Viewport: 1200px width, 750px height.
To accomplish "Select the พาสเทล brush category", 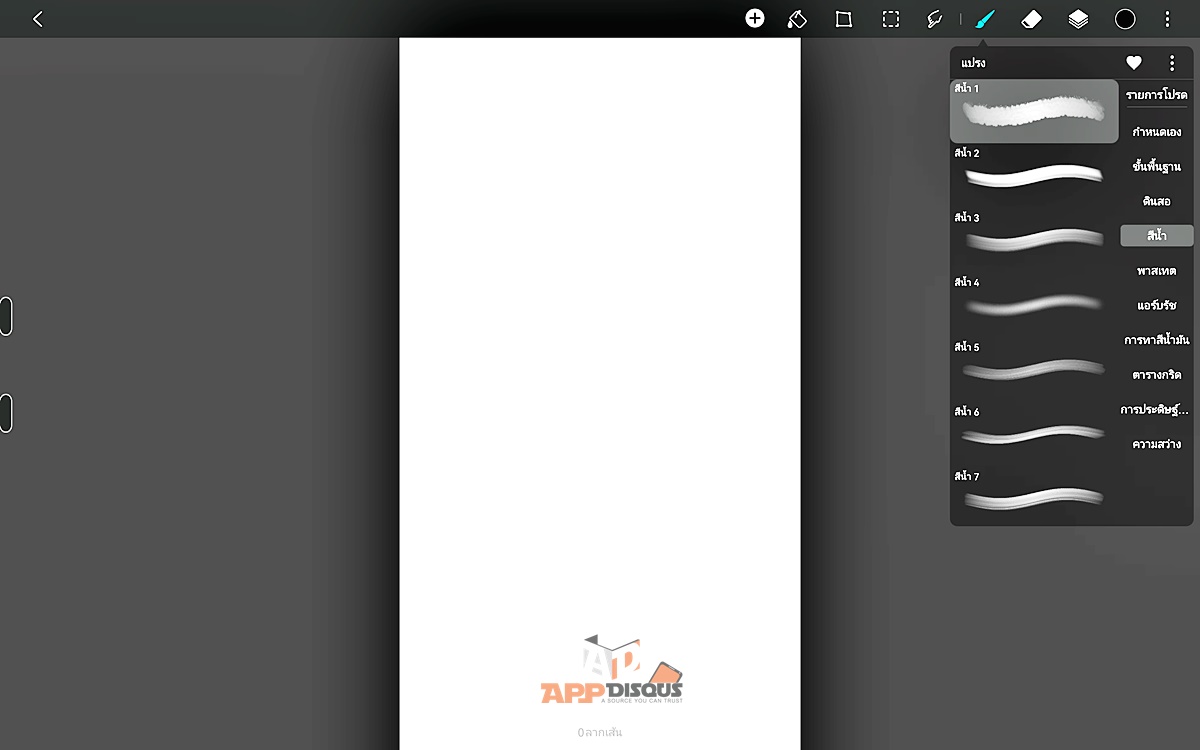I will click(1156, 271).
